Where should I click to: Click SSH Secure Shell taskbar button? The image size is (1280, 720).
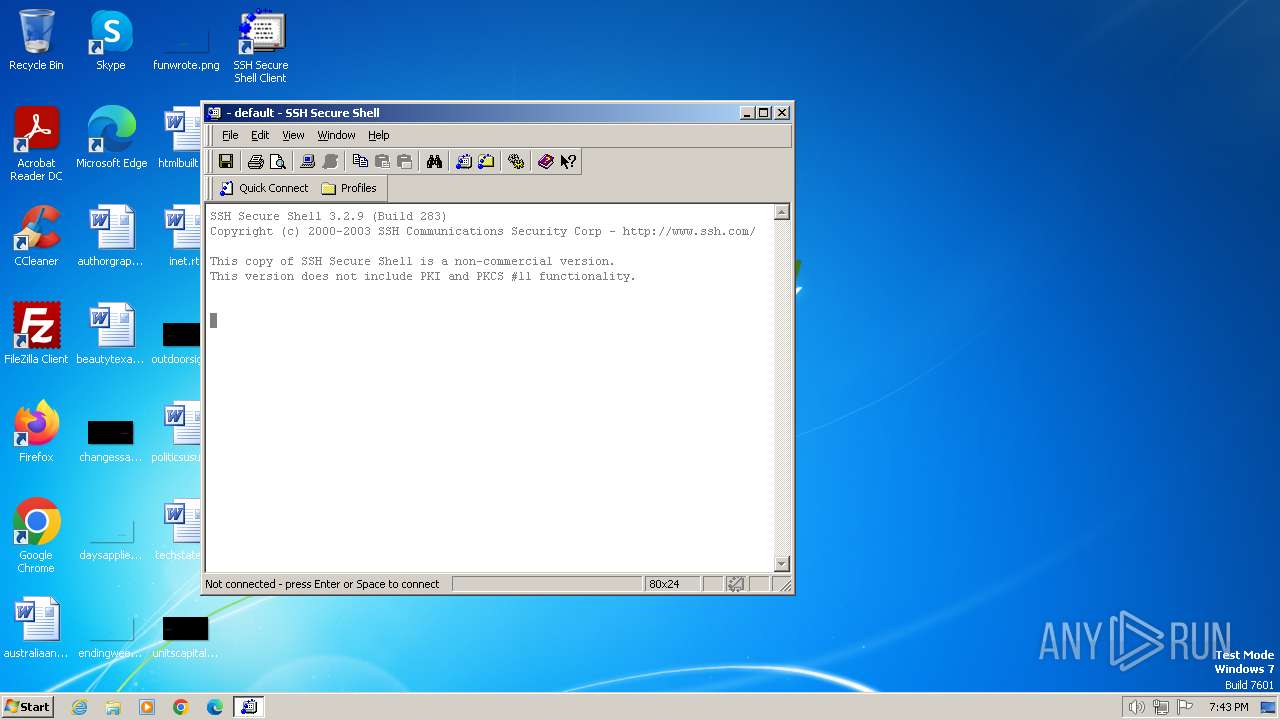pyautogui.click(x=249, y=707)
